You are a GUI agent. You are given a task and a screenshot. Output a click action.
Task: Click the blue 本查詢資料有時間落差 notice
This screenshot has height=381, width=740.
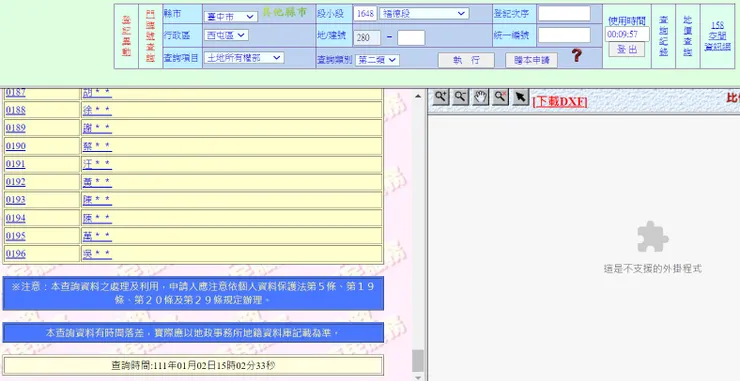click(193, 333)
